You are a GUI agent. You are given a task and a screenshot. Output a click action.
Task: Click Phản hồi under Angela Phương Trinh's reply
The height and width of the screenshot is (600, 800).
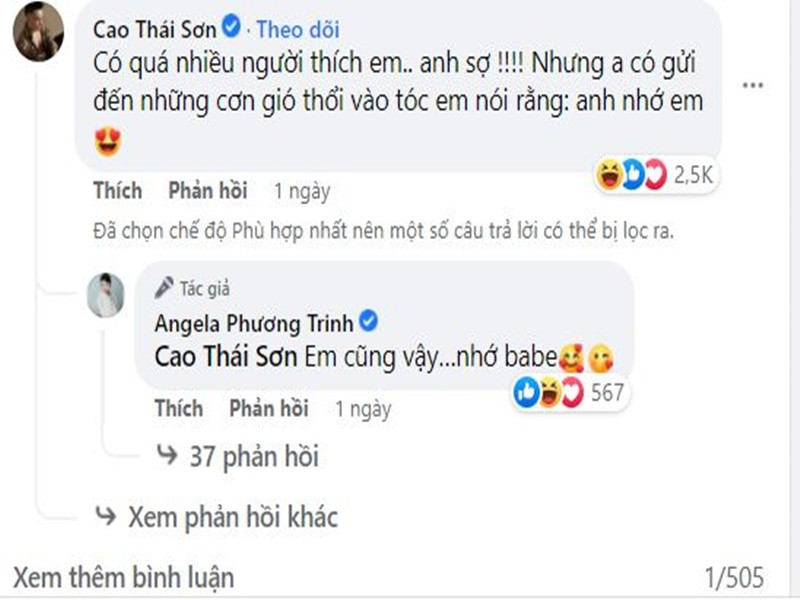pyautogui.click(x=267, y=408)
